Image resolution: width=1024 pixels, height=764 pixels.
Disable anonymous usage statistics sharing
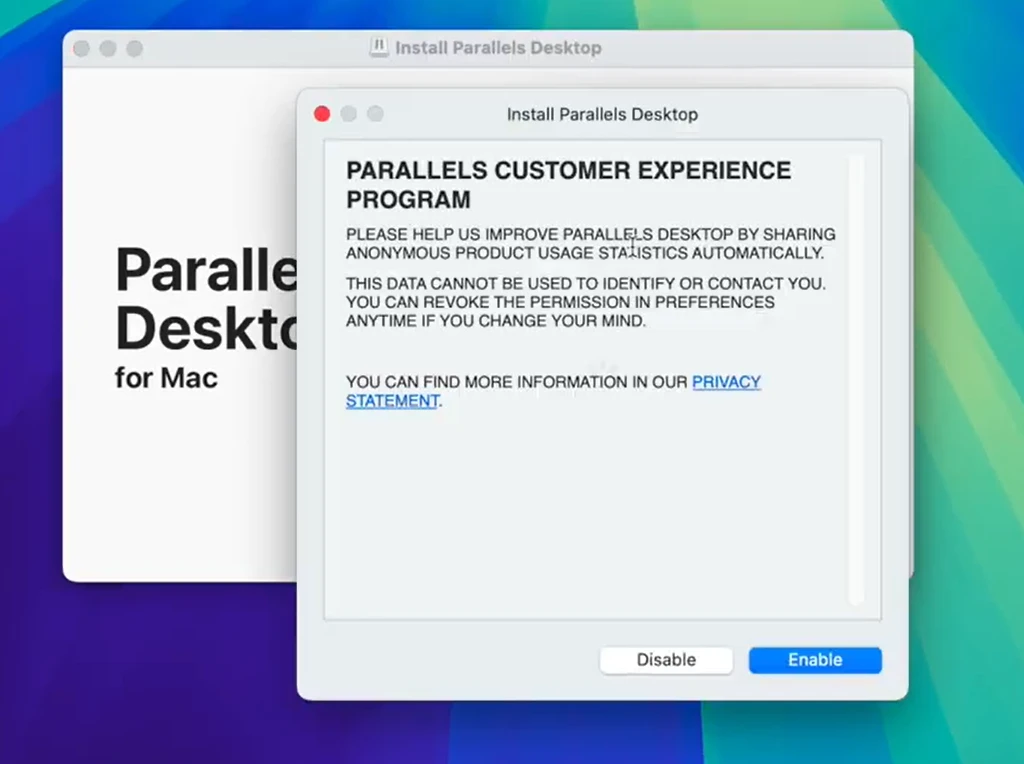pos(666,660)
